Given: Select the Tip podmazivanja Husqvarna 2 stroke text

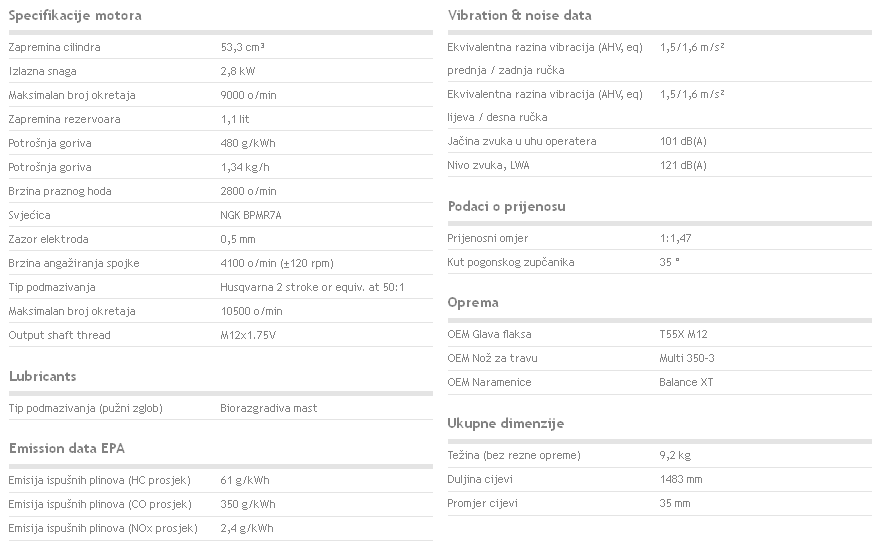Looking at the screenshot, I should 312,287.
